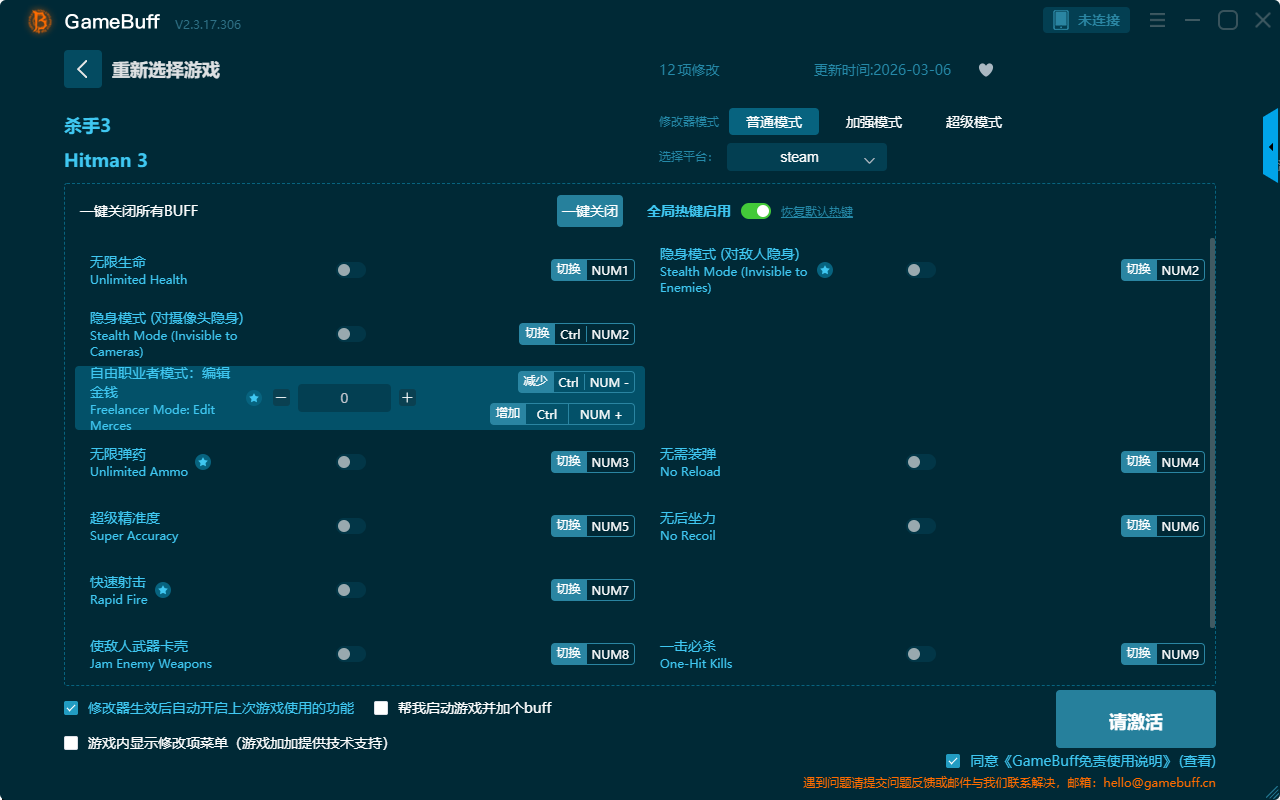Click star icon next to Unlimited Ammo
Viewport: 1280px width, 800px height.
(203, 462)
